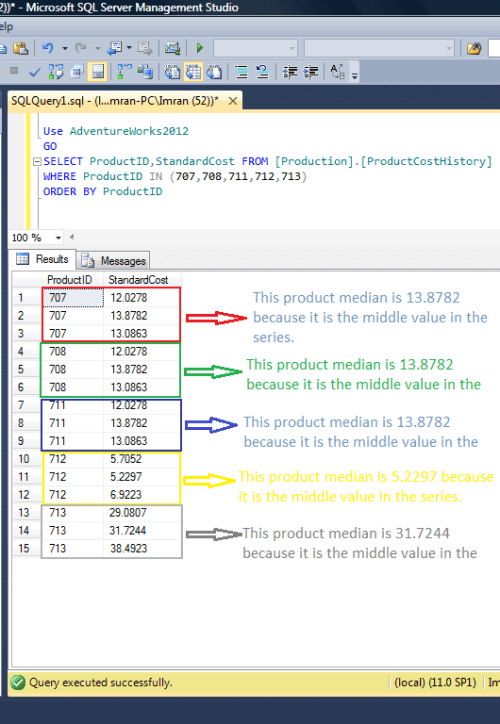The width and height of the screenshot is (500, 724).
Task: Open the first empty toolbar combo box
Action: (x=255, y=48)
